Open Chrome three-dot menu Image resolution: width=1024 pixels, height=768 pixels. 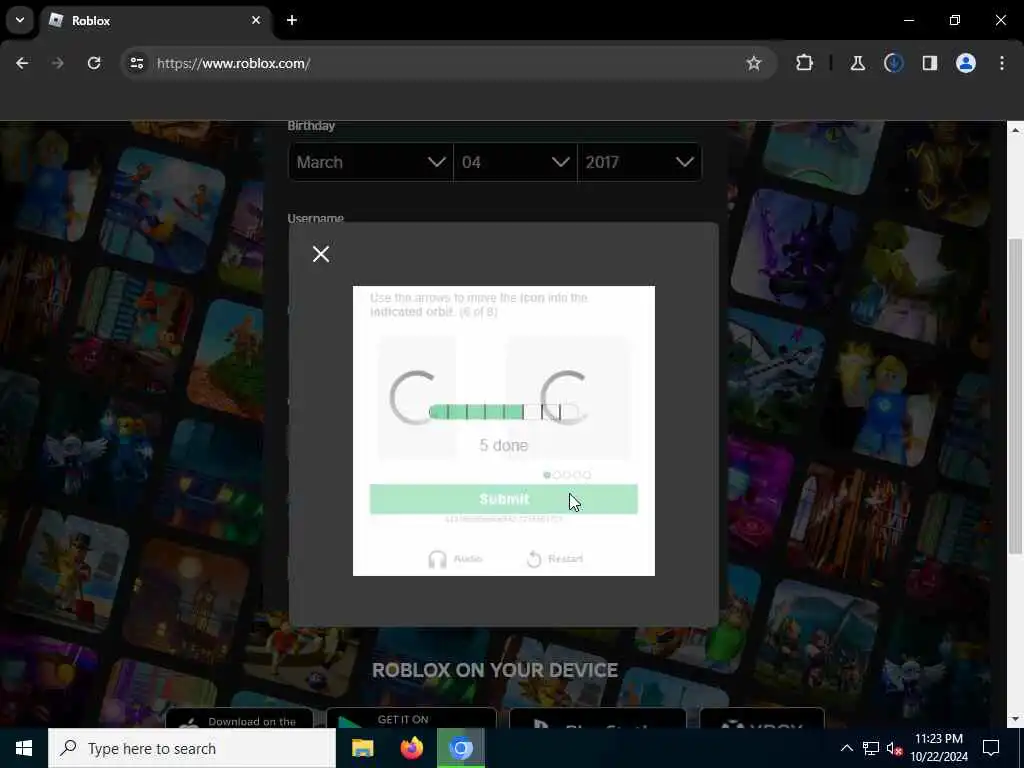(1002, 63)
